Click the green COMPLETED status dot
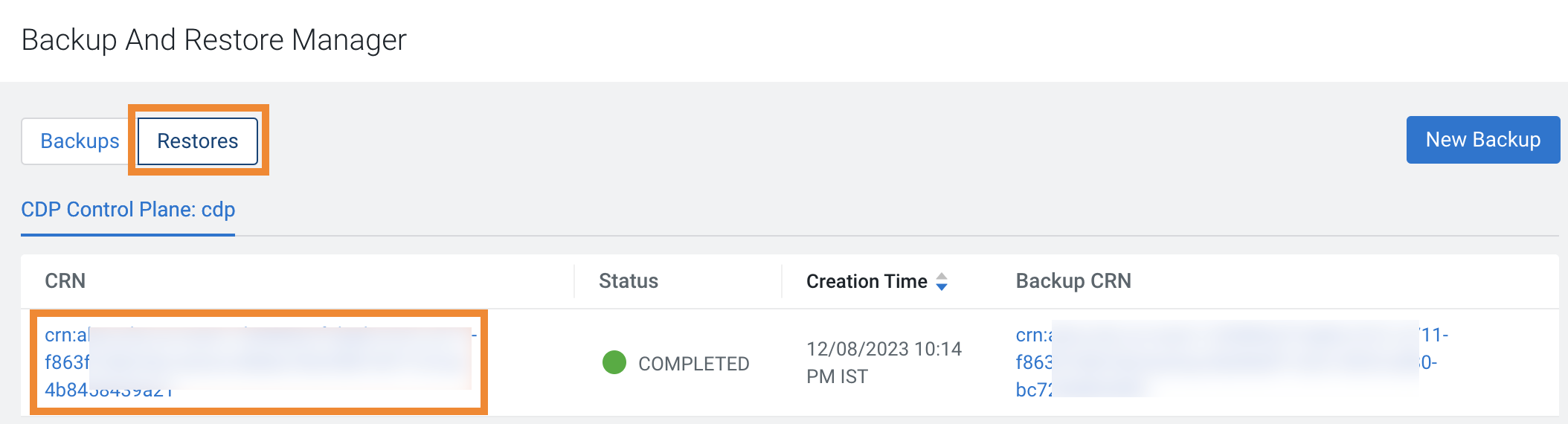The height and width of the screenshot is (424, 1568). [x=614, y=362]
